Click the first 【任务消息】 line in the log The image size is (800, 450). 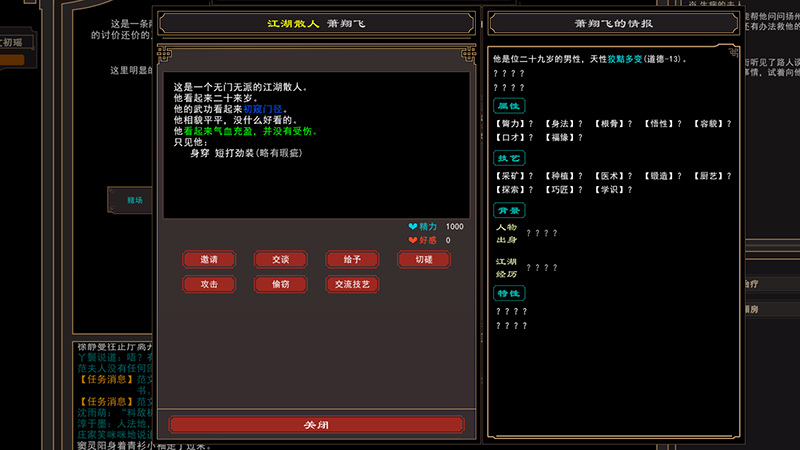115,379
